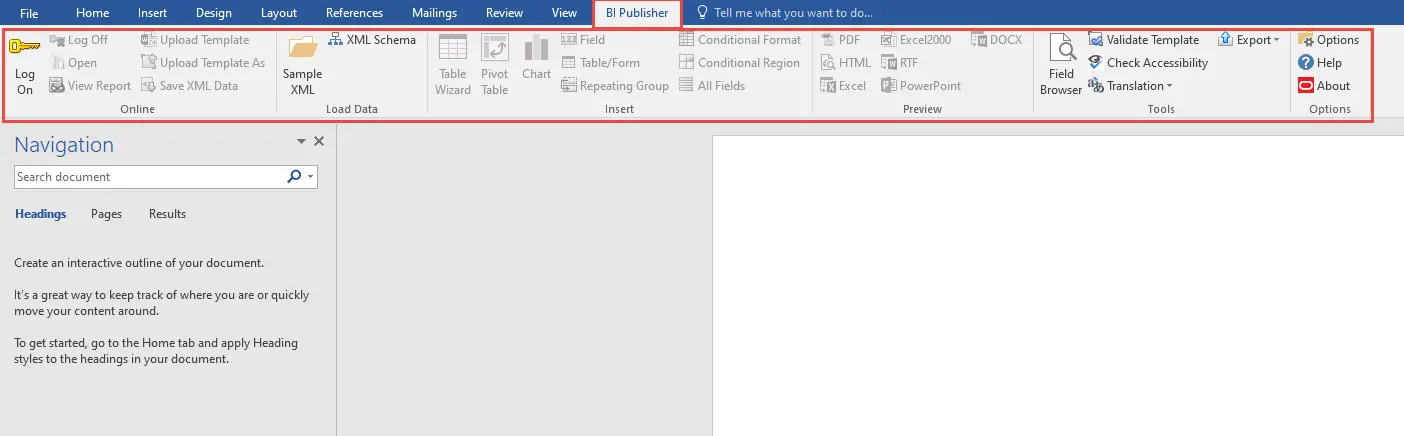Image resolution: width=1404 pixels, height=436 pixels.
Task: Open search options dropdown arrow
Action: [x=311, y=177]
